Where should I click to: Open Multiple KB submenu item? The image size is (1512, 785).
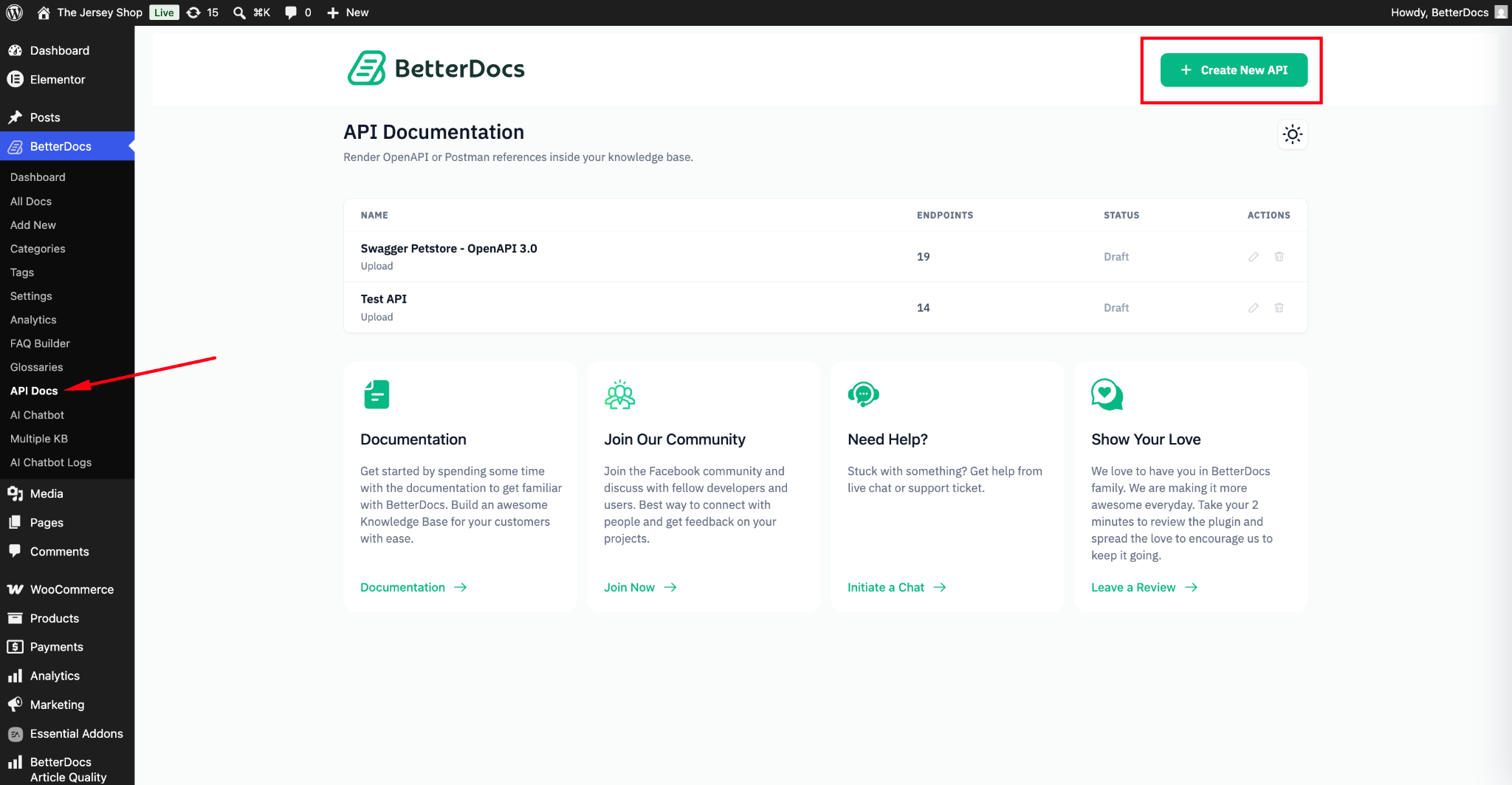(39, 439)
